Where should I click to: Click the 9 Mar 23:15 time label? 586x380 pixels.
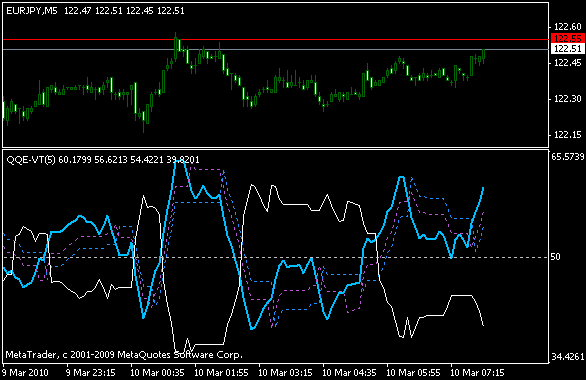click(91, 373)
